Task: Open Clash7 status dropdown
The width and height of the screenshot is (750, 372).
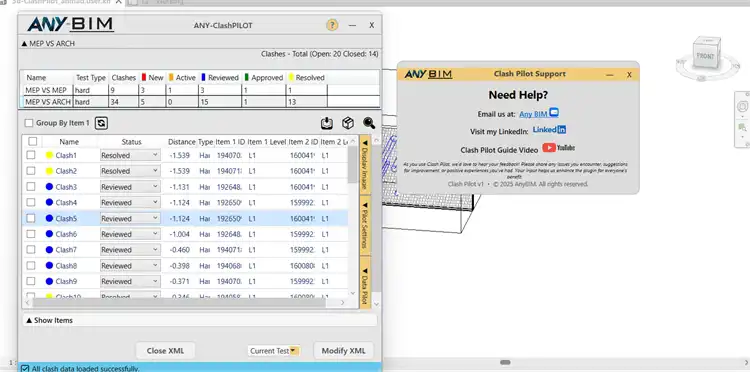Action: (130, 250)
